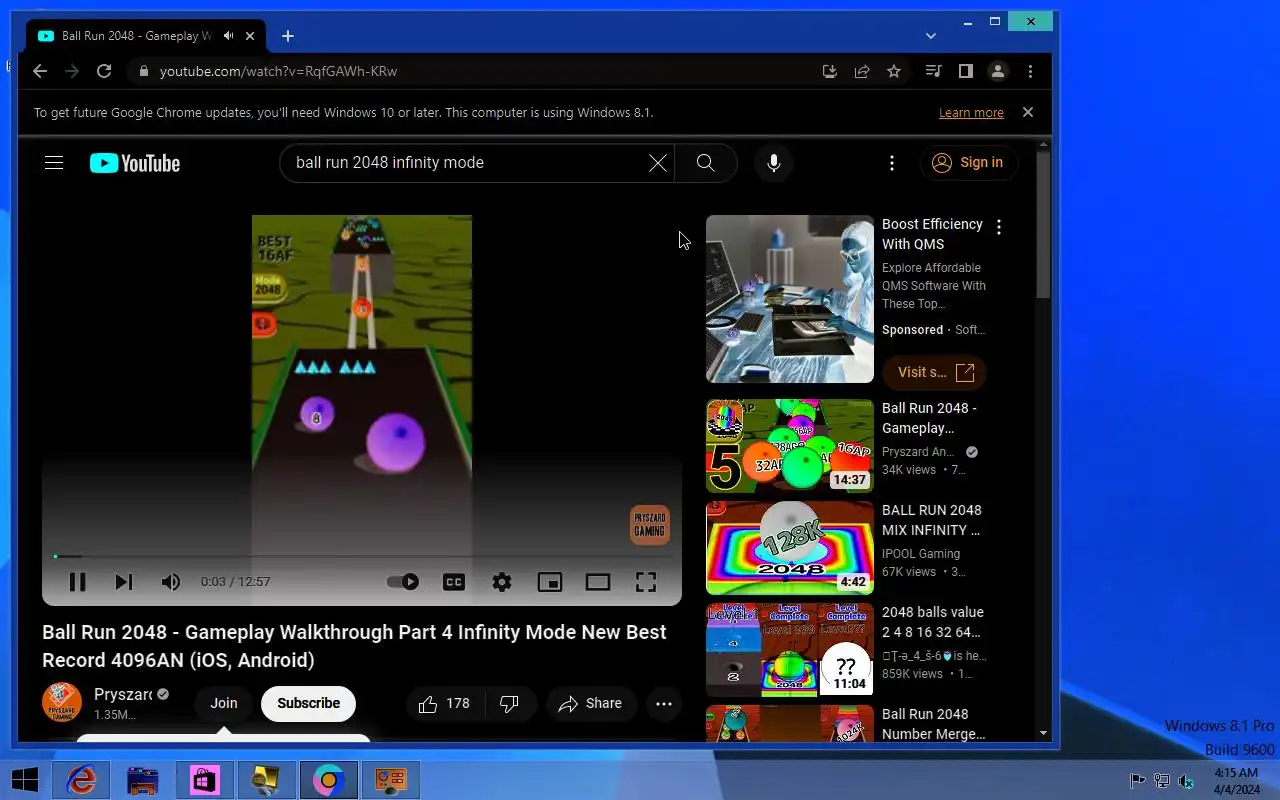Start voice search with microphone icon
The width and height of the screenshot is (1280, 800).
click(773, 163)
